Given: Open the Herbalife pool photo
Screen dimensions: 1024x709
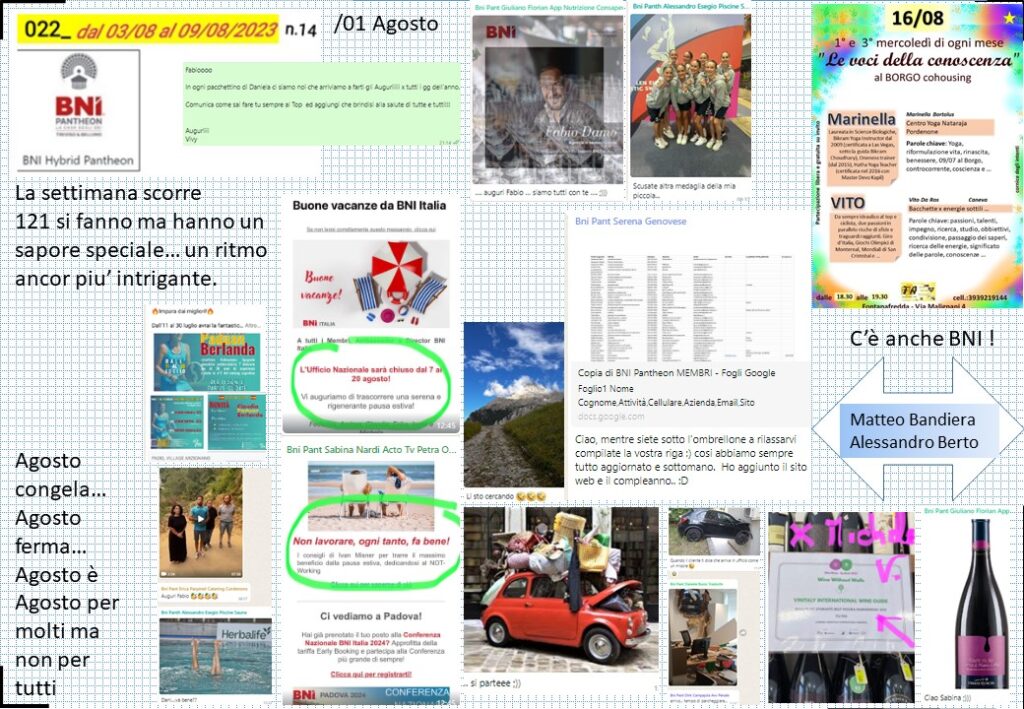Looking at the screenshot, I should [x=216, y=655].
